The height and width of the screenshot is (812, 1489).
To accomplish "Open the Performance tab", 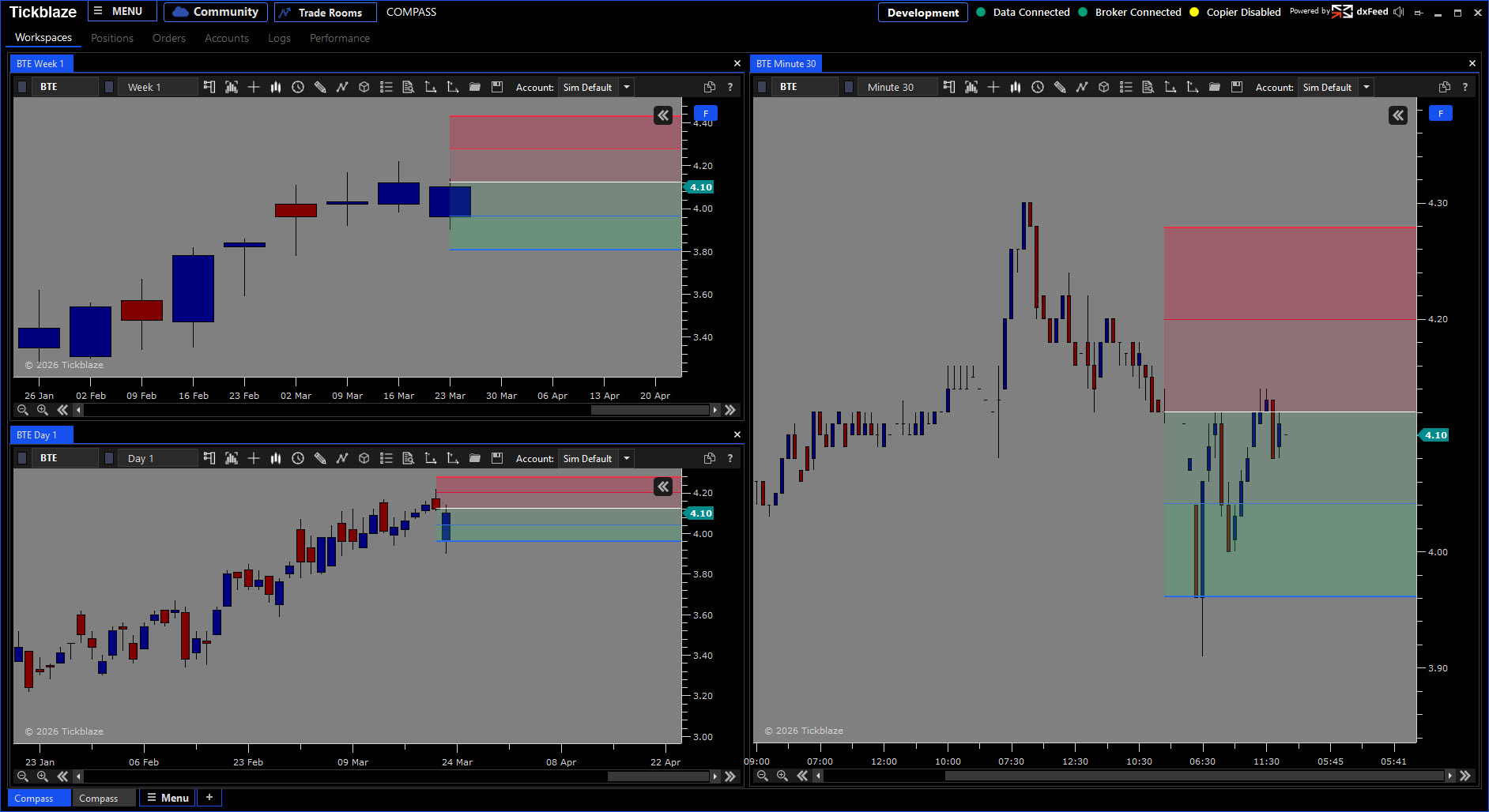I will pyautogui.click(x=339, y=38).
